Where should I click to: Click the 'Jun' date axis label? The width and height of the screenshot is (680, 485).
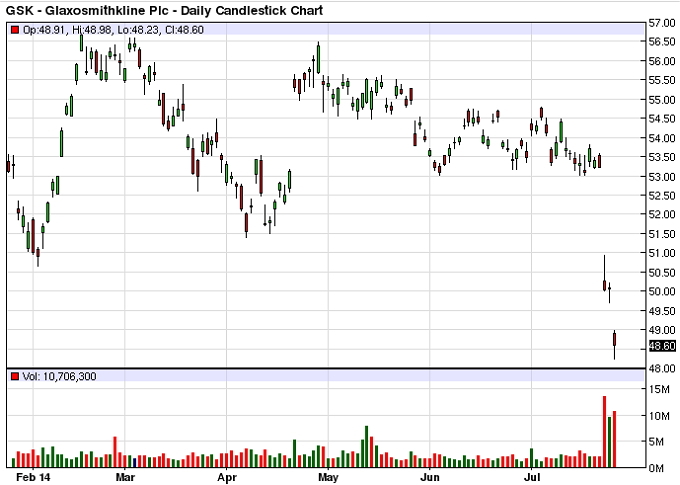tap(430, 478)
